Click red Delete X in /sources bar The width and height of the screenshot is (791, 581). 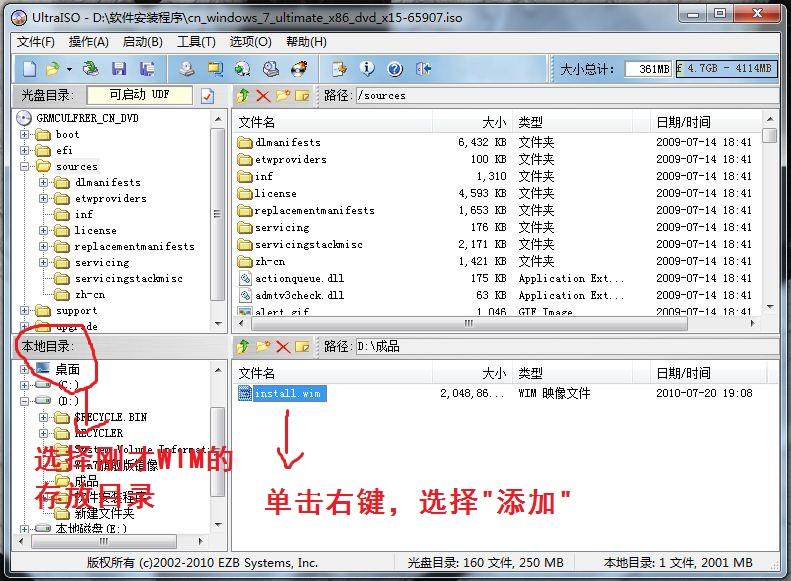(x=263, y=95)
